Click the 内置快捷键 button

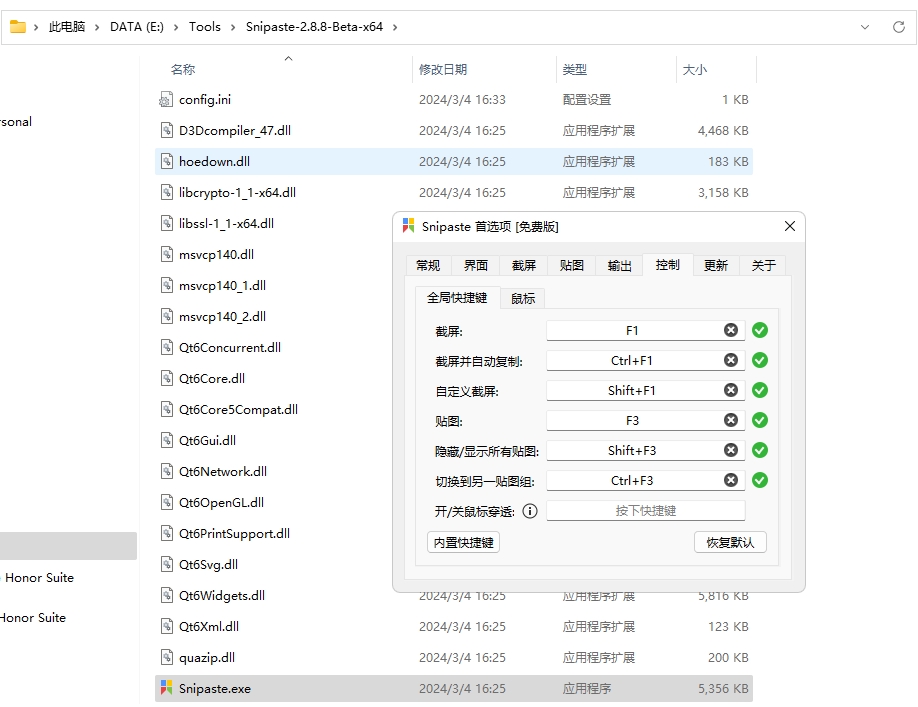[463, 543]
